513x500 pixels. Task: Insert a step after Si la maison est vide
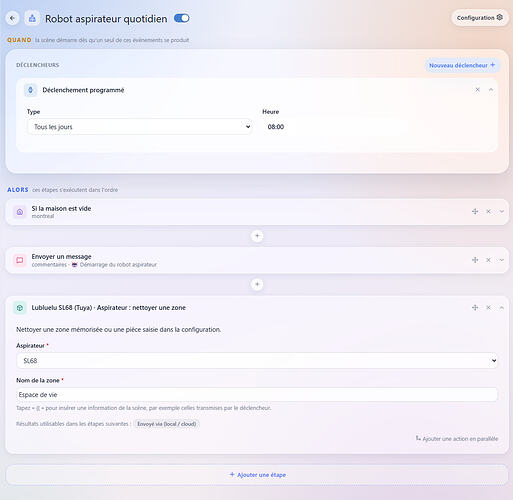tap(257, 236)
